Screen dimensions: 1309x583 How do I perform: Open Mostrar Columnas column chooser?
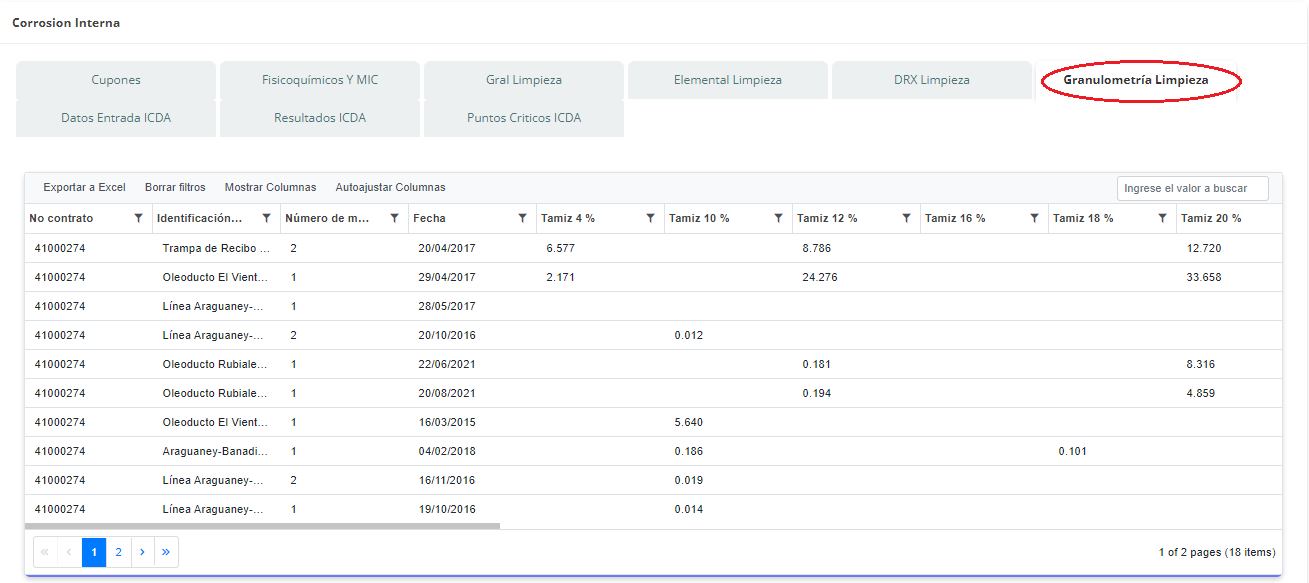pyautogui.click(x=270, y=187)
